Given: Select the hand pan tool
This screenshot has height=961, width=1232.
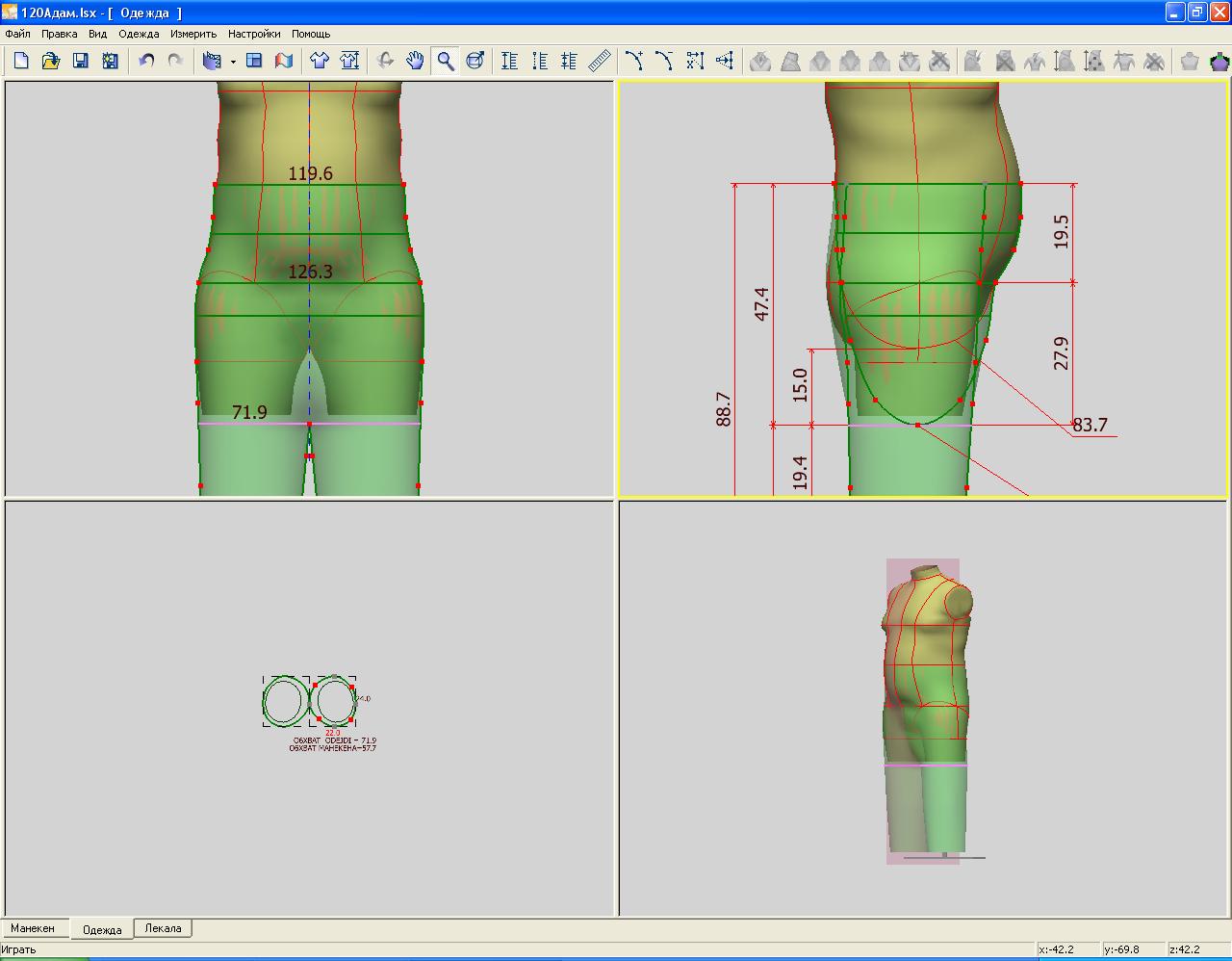Looking at the screenshot, I should (x=415, y=61).
